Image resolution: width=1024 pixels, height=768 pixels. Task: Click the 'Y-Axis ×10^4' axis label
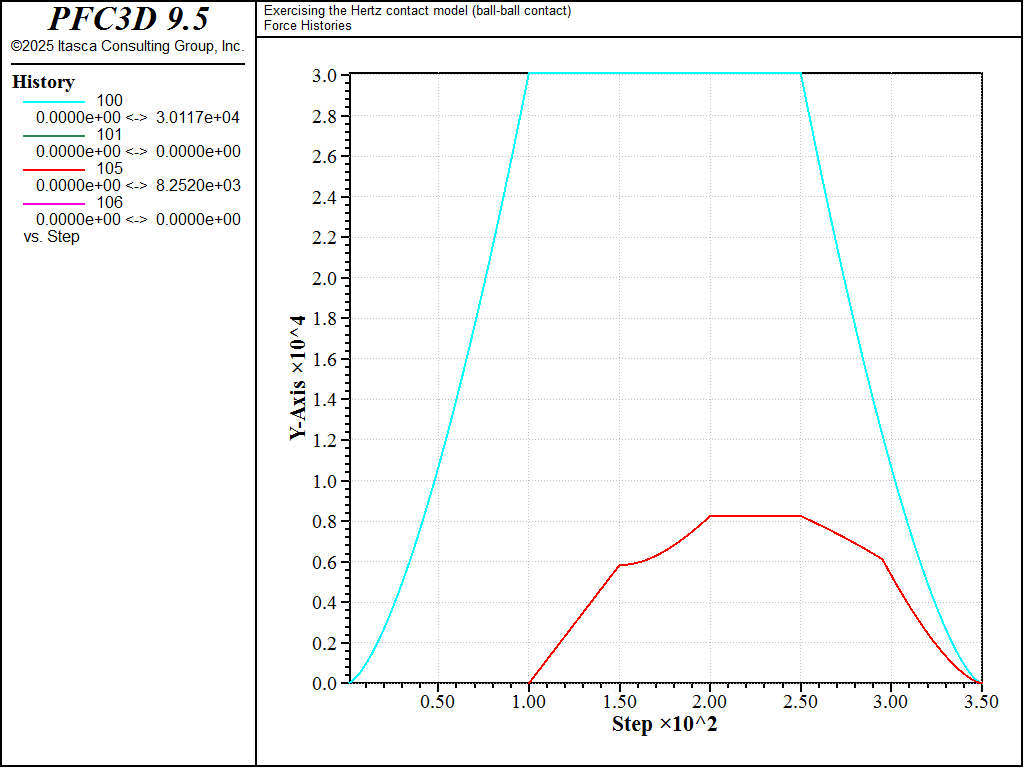298,377
